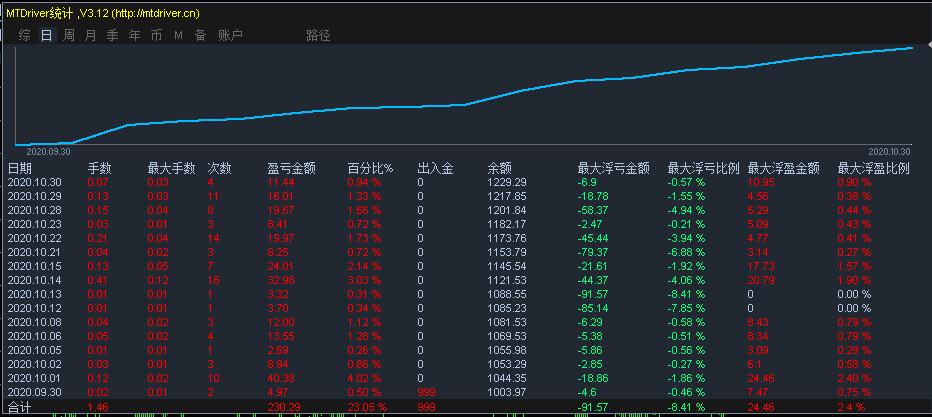Click the 盈亏金额 column header

coord(291,169)
